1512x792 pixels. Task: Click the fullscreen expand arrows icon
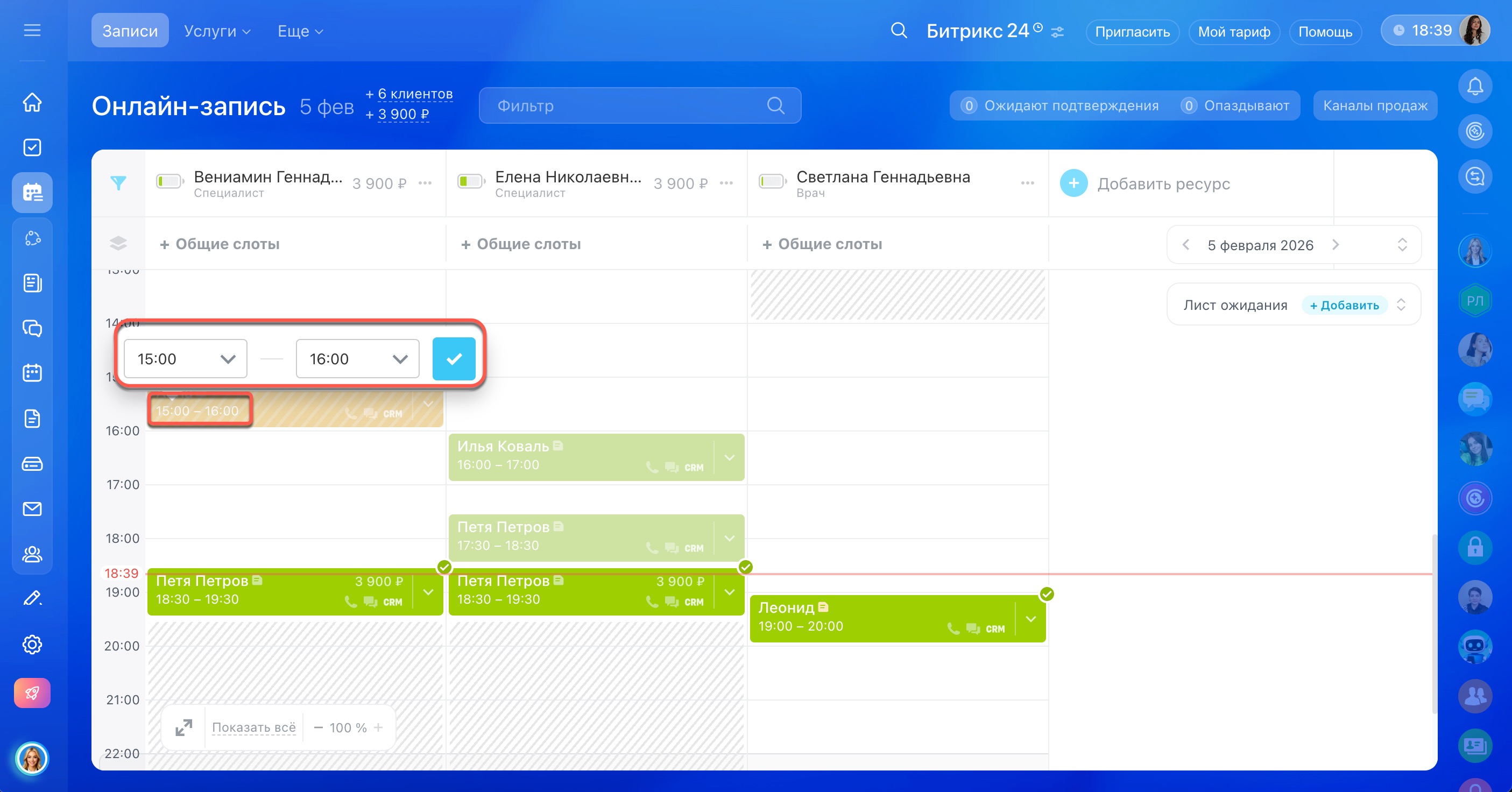pos(183,727)
